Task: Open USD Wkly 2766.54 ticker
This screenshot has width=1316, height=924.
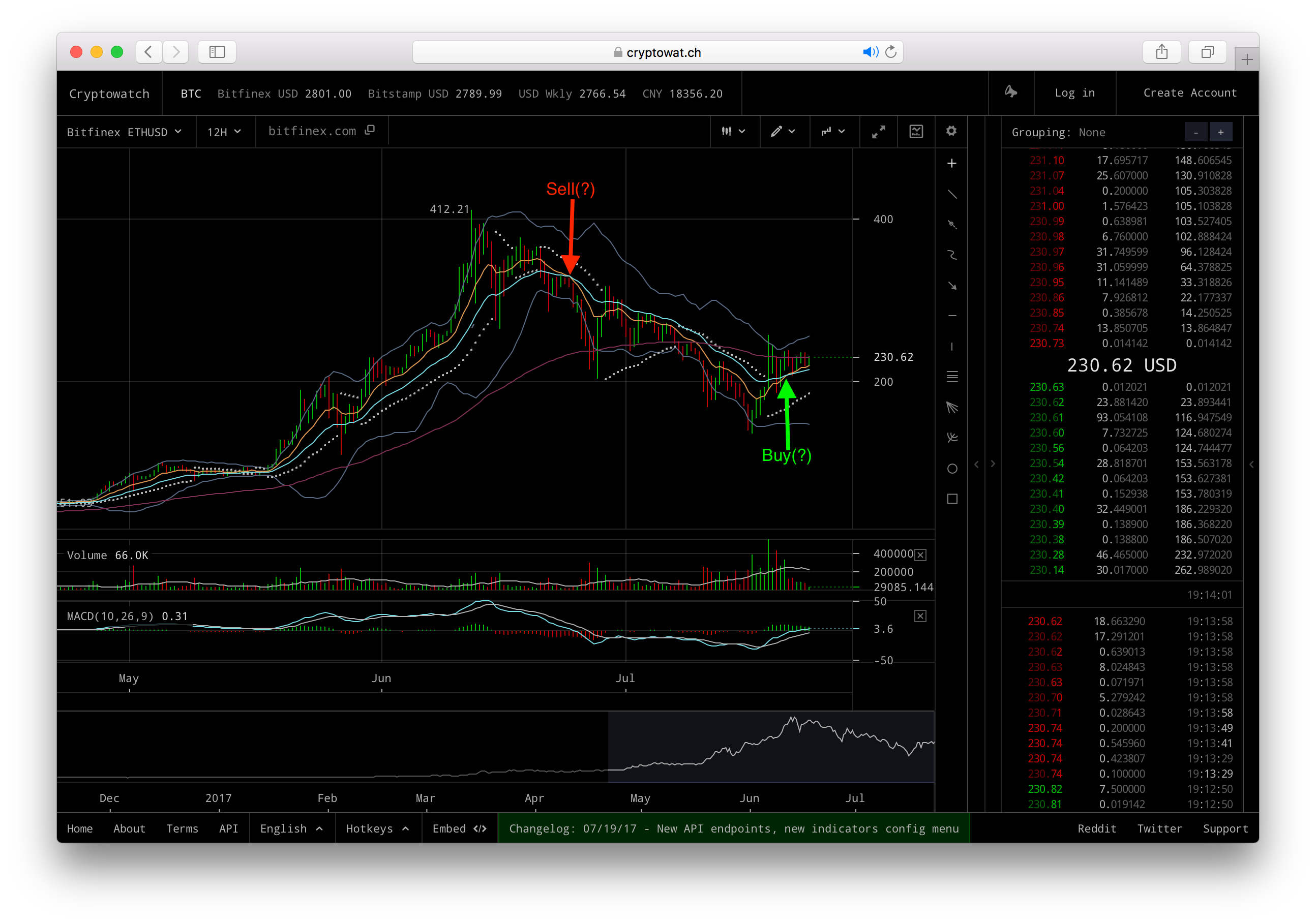Action: coord(572,94)
